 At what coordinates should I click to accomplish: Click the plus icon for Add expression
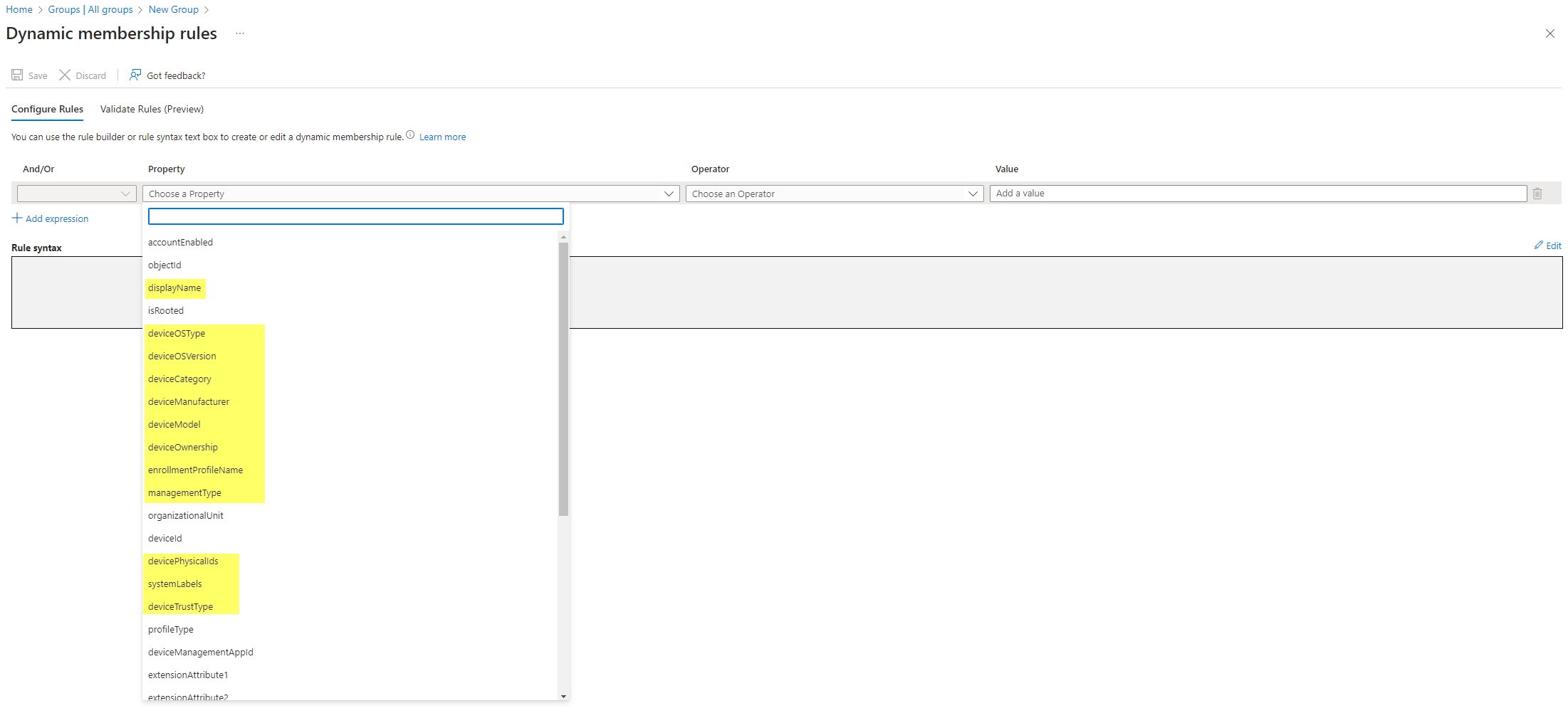coord(17,218)
